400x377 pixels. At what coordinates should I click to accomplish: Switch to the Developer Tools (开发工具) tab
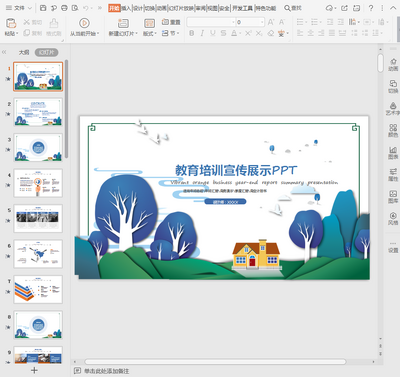[242, 8]
